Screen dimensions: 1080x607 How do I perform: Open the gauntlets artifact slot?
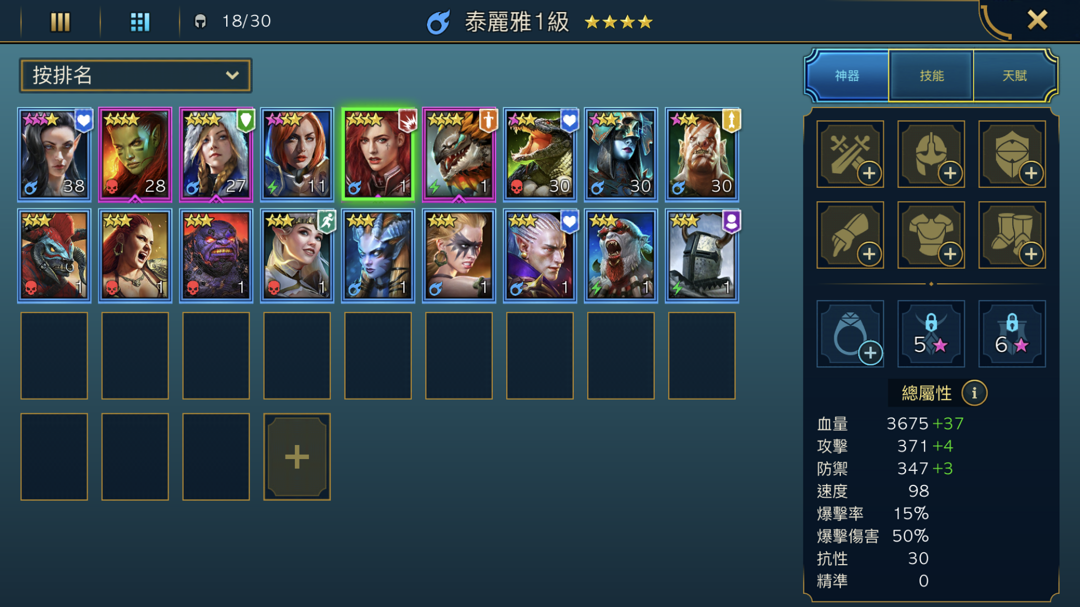(850, 235)
